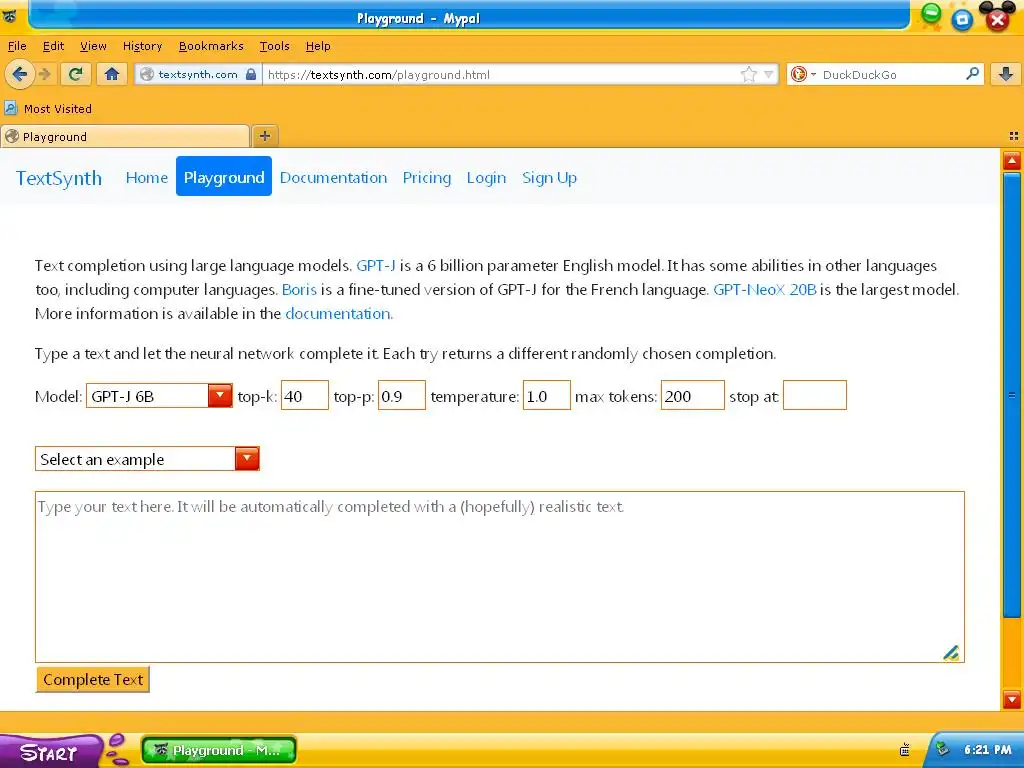
Task: Click the Mypal icon in title bar corner
Action: pyautogui.click(x=10, y=16)
